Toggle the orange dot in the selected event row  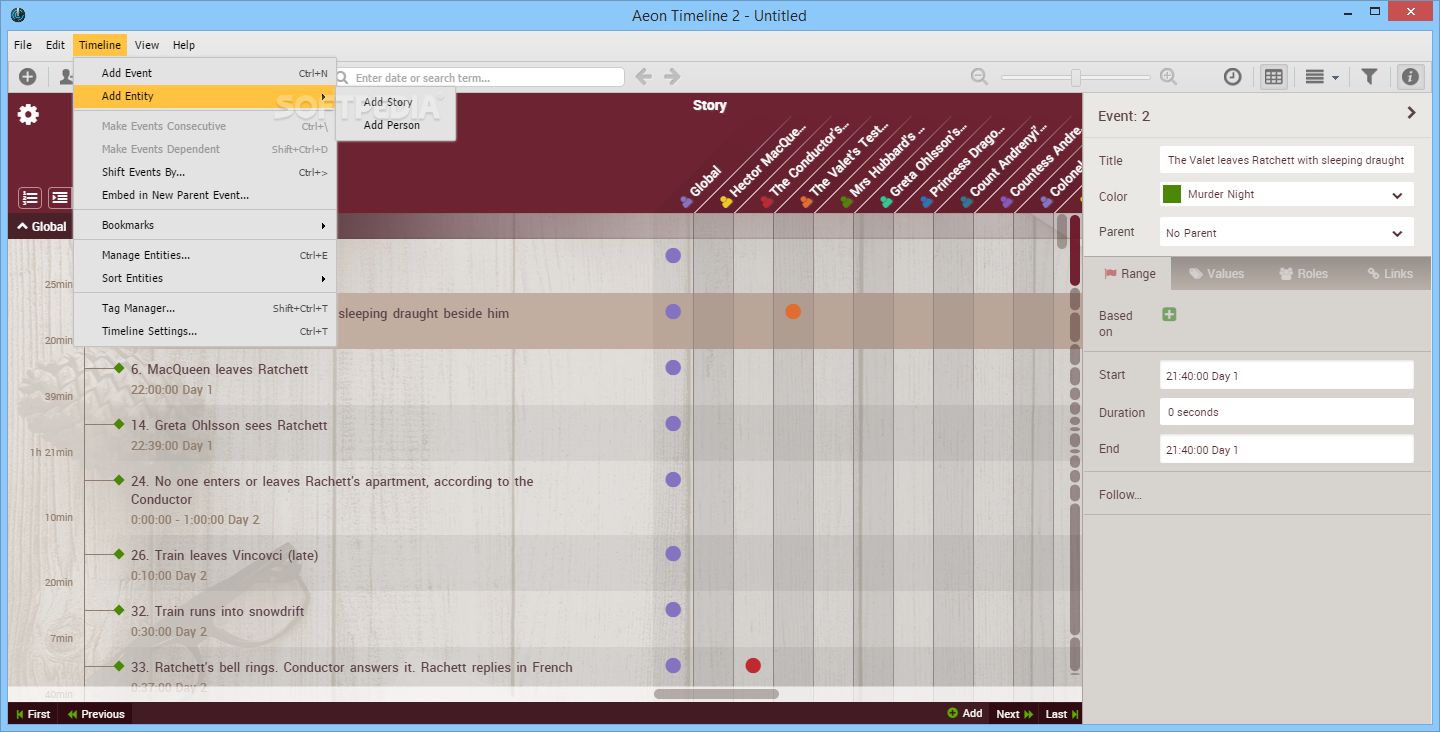click(793, 311)
